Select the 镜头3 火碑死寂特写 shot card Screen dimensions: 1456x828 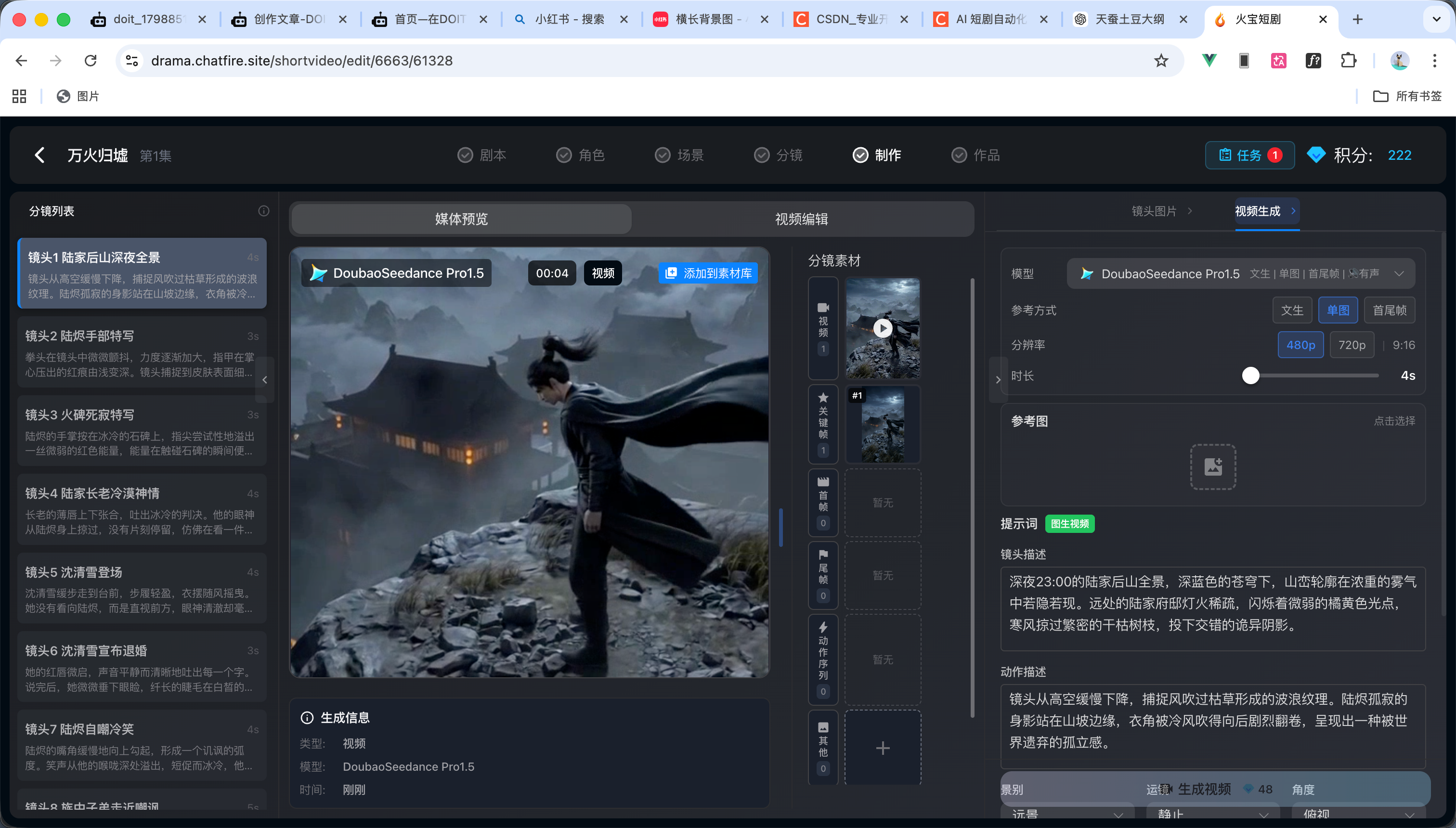click(x=142, y=432)
